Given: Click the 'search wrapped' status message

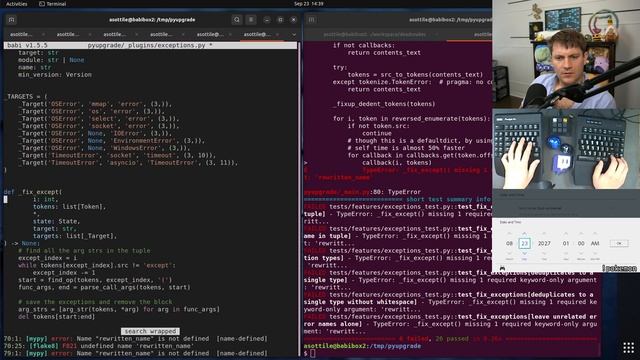Looking at the screenshot, I should tap(150, 331).
